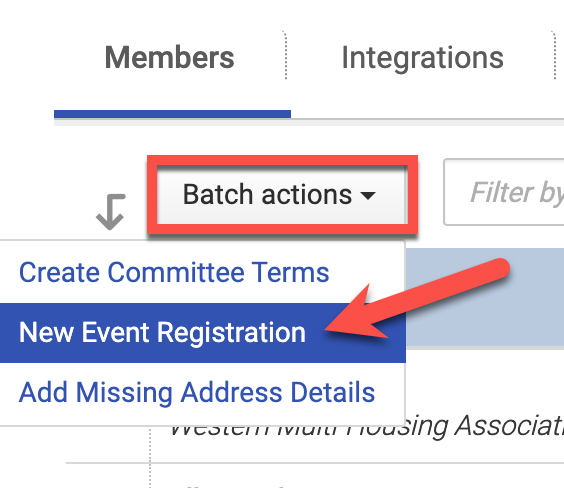Click the gray bent down-arrow icon
The image size is (564, 488).
[110, 212]
